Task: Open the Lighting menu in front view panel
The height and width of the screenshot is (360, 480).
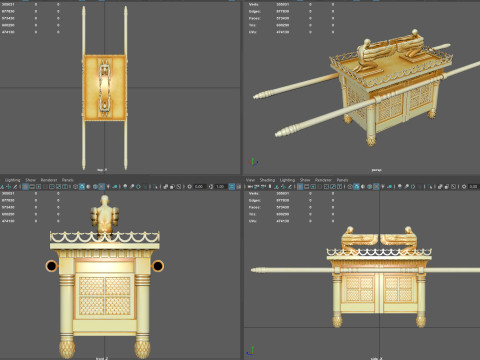Action: [12, 180]
